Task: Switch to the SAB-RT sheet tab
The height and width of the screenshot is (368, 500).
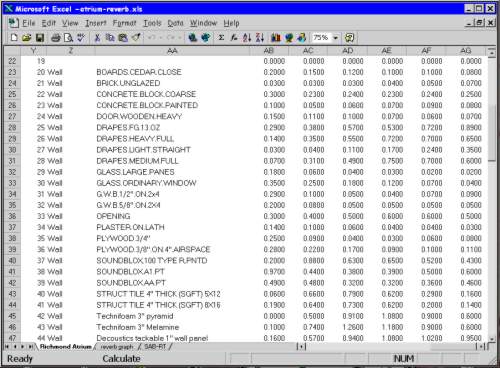Action: [155, 347]
